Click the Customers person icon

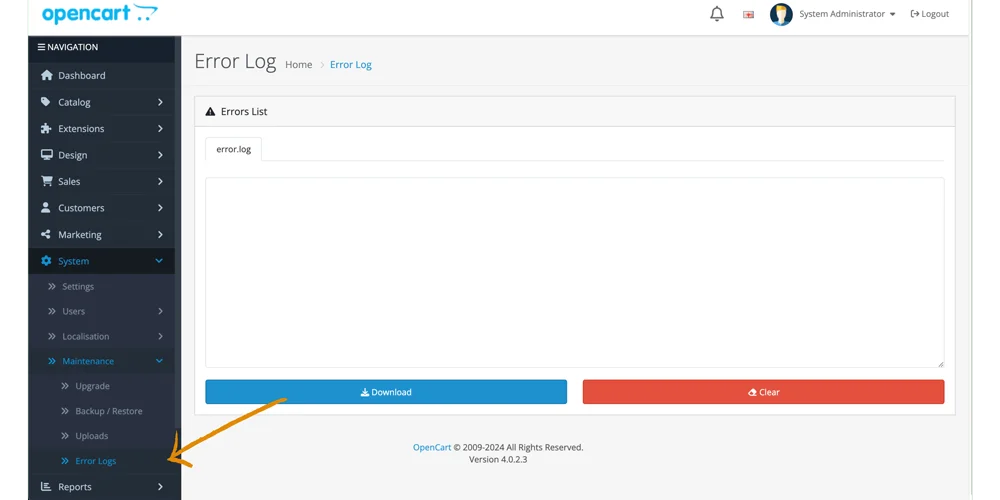pos(46,208)
